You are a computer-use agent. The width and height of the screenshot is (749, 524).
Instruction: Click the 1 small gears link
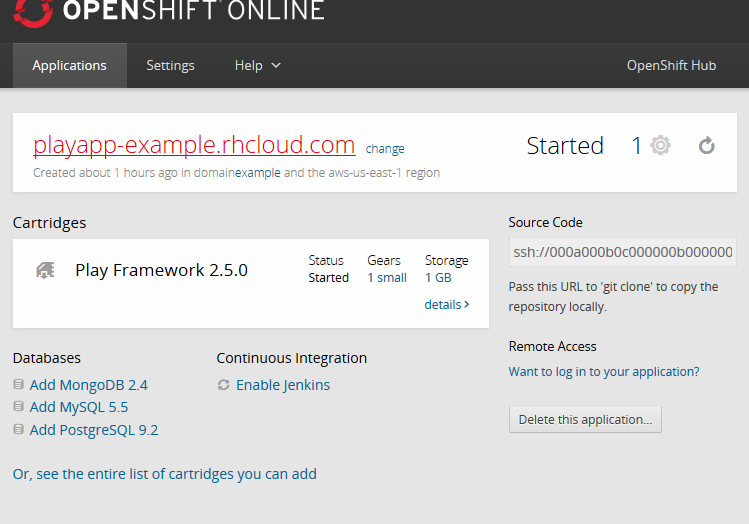[x=387, y=278]
